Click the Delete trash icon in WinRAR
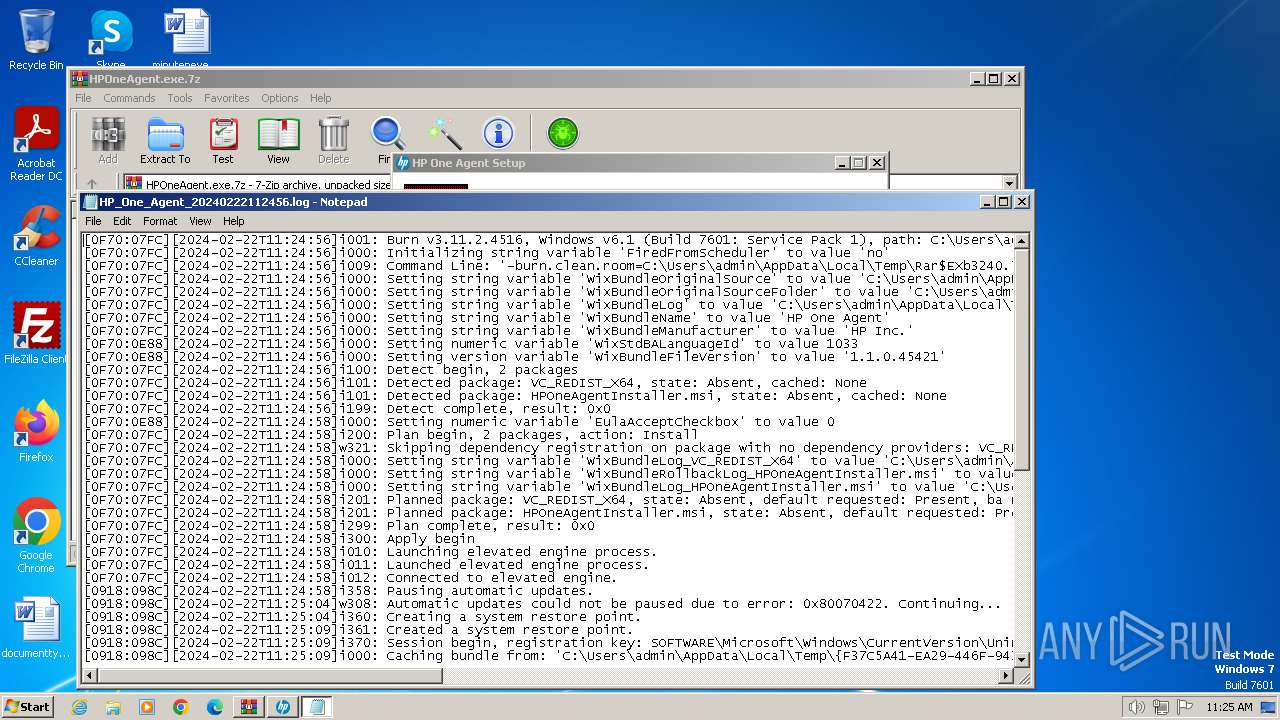1280x720 pixels. [334, 141]
